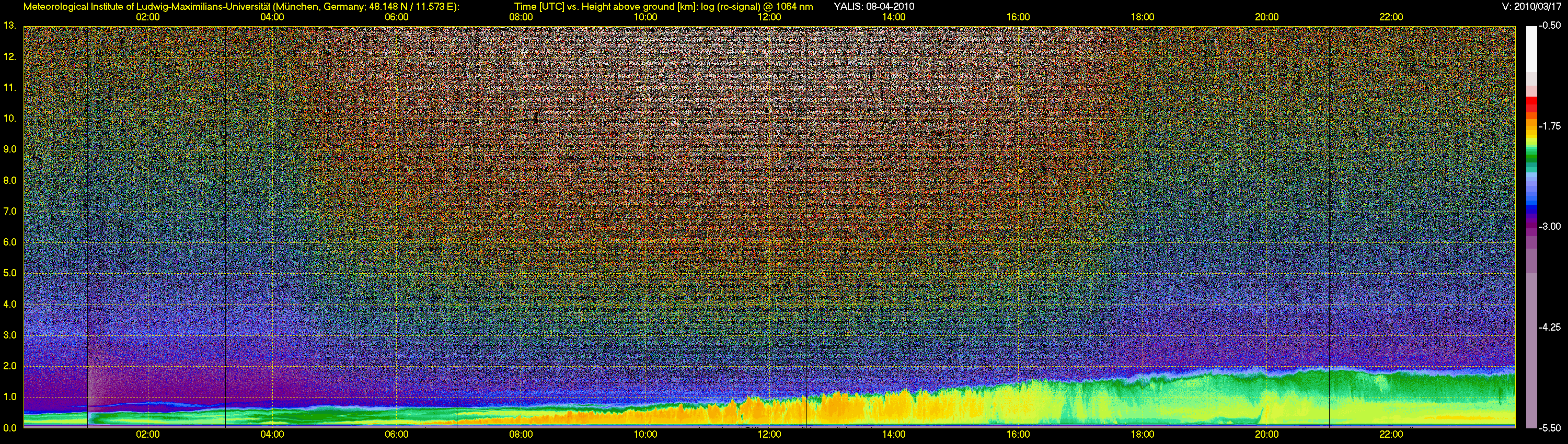Click the '6.0' height axis label
1568x444 pixels.
(10, 243)
